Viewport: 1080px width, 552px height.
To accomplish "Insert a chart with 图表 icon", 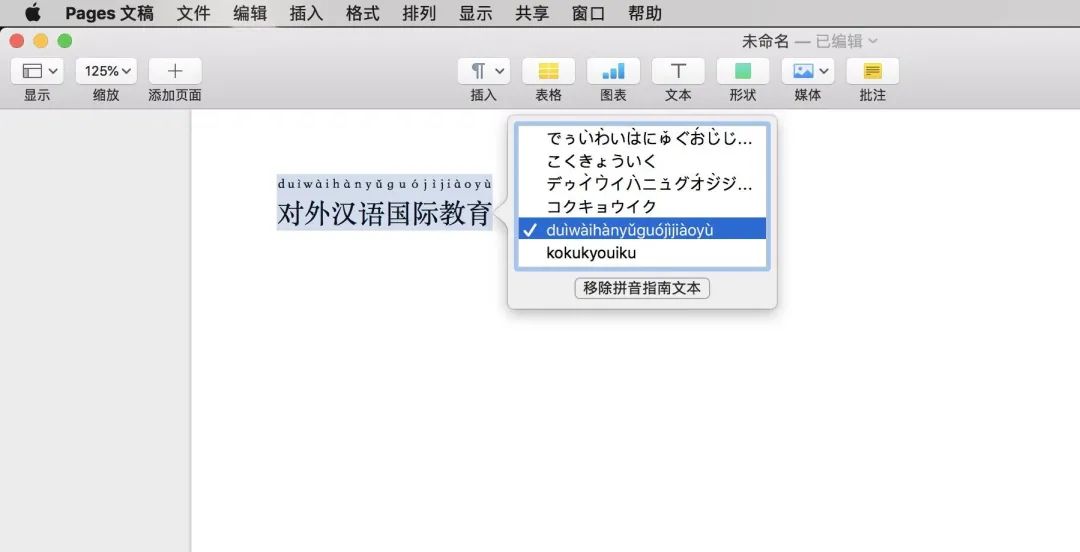I will [x=613, y=71].
